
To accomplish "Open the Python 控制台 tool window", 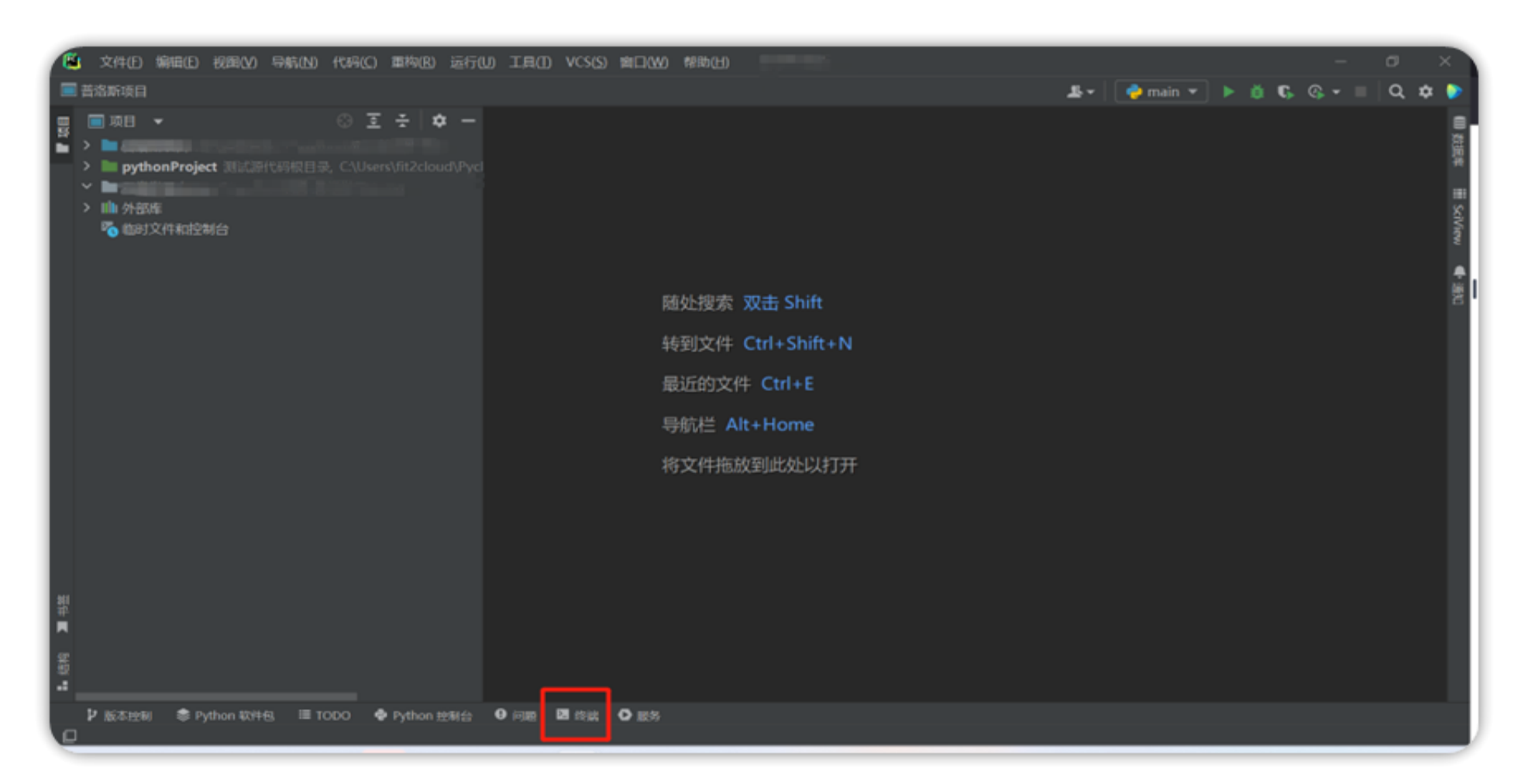I will click(423, 715).
